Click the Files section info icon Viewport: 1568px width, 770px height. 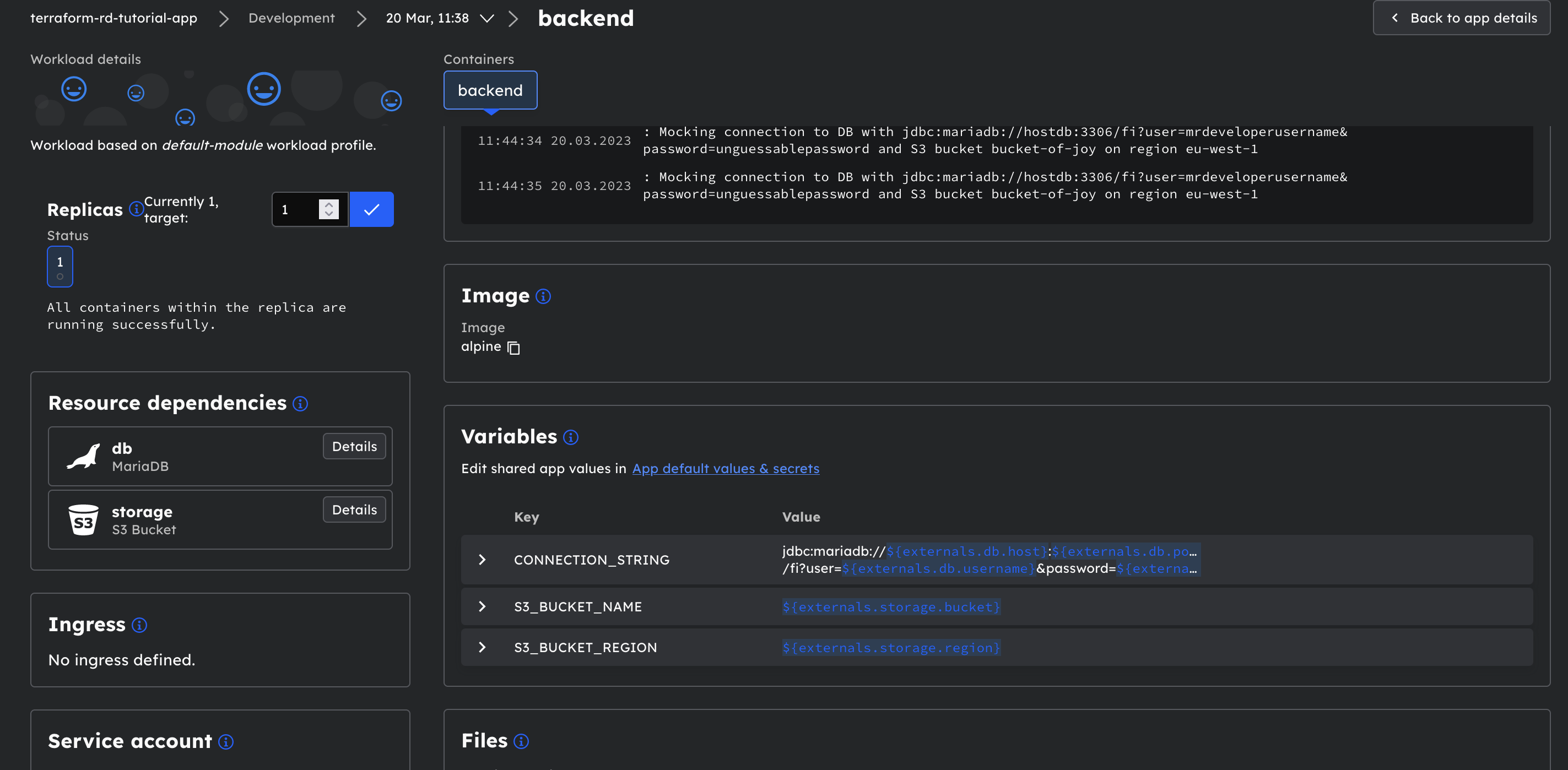521,741
